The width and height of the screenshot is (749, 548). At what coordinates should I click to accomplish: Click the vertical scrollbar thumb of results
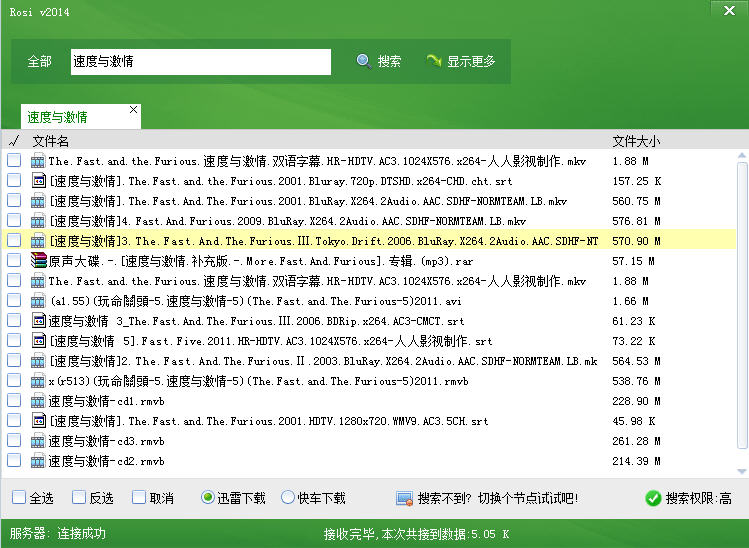click(x=742, y=306)
